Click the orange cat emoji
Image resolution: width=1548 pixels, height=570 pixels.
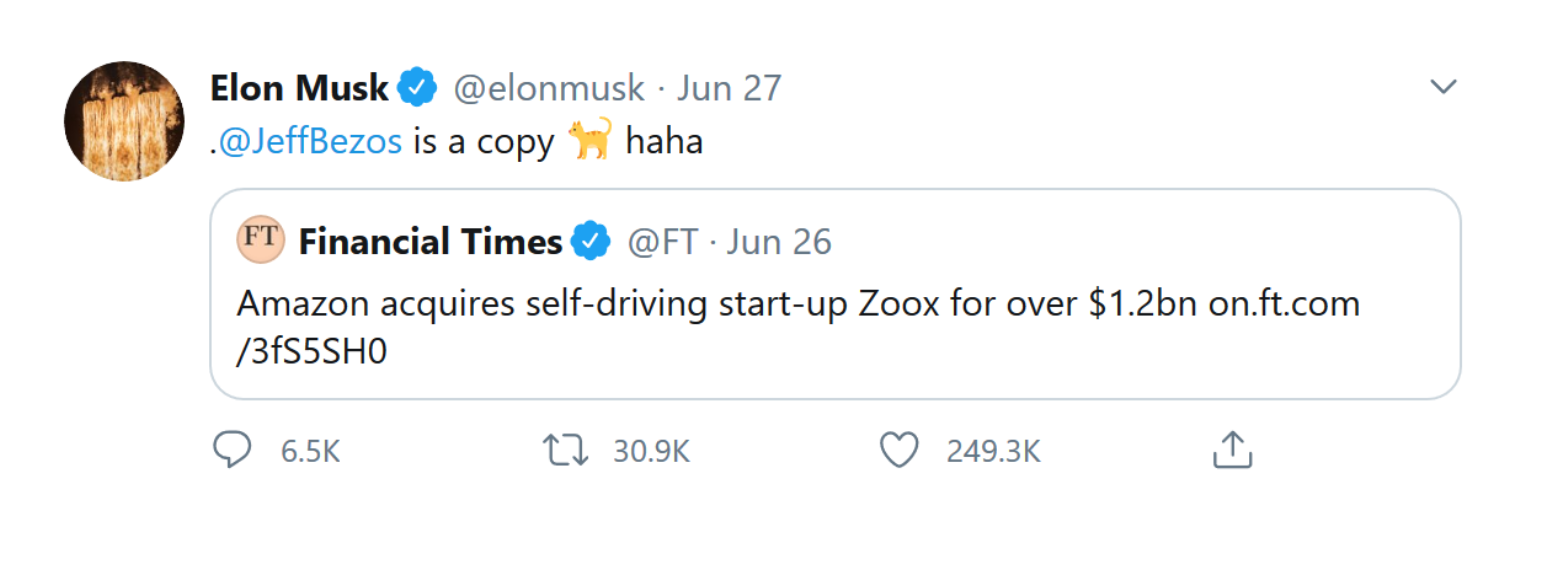tap(589, 140)
